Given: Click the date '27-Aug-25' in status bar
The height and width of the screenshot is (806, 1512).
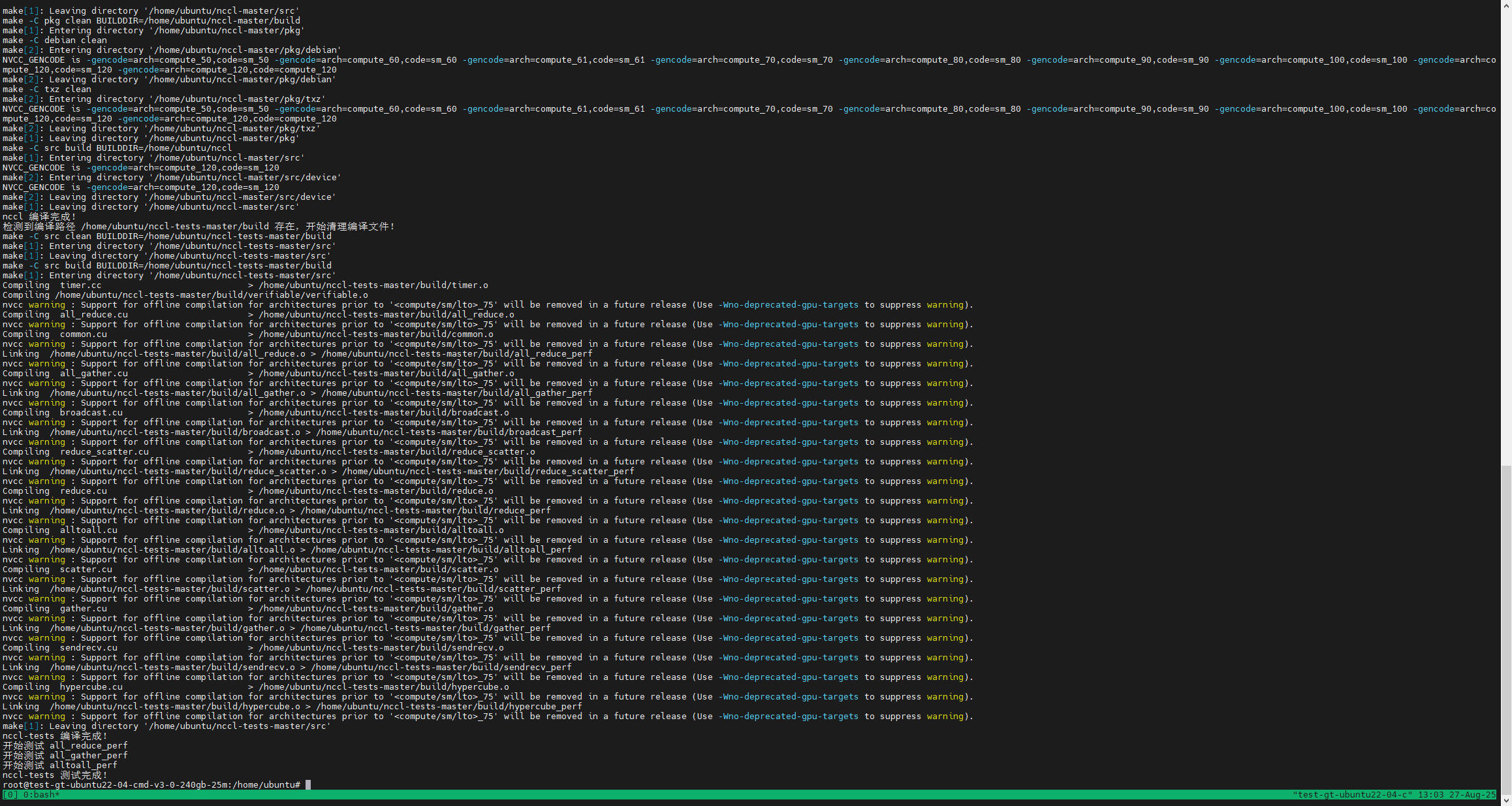Looking at the screenshot, I should pyautogui.click(x=1473, y=795).
